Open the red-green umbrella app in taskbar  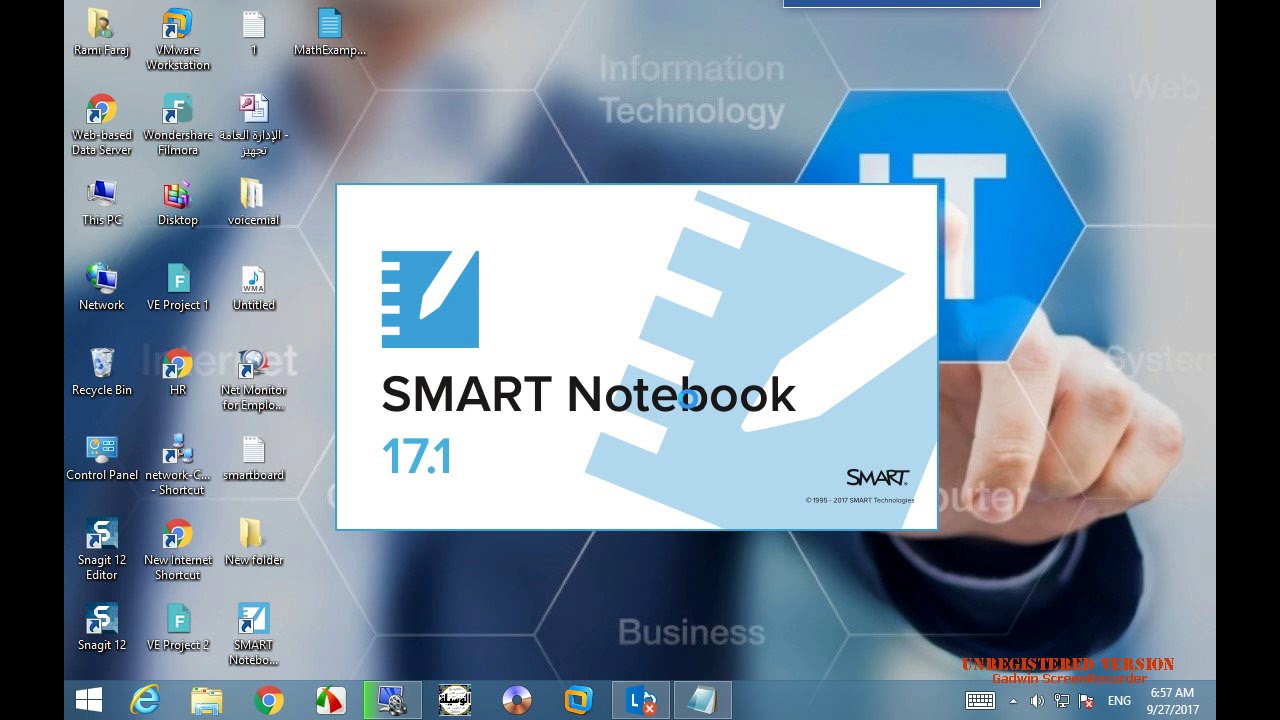point(331,701)
